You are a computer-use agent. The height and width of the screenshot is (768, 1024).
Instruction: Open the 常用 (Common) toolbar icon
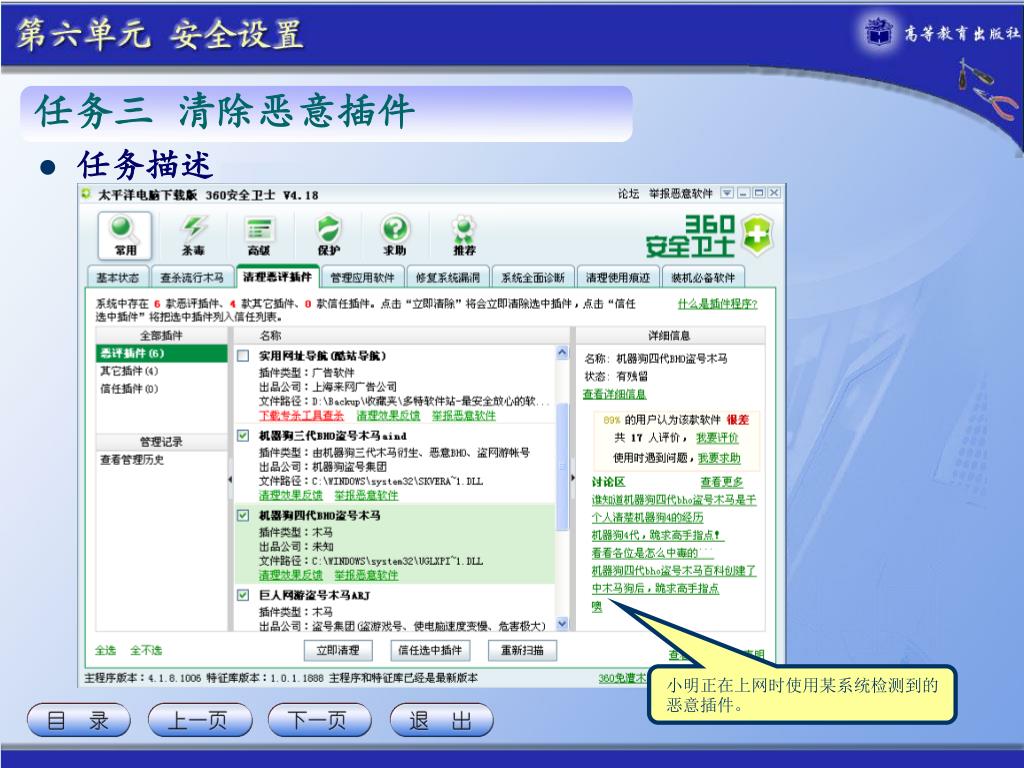click(x=125, y=235)
